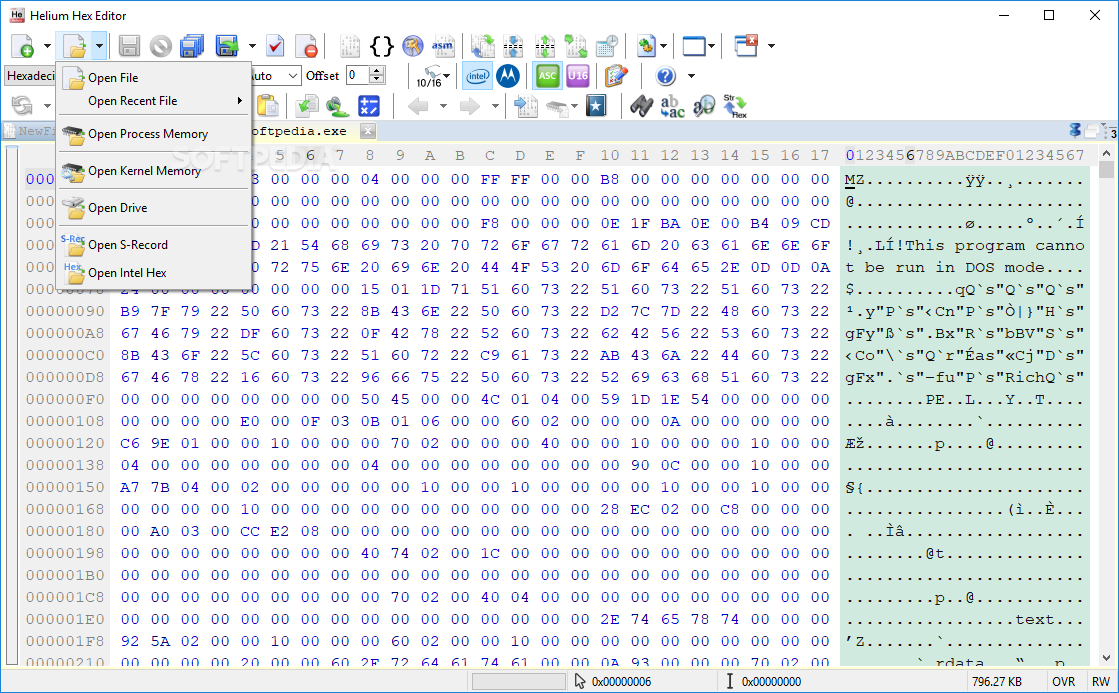This screenshot has height=693, width=1119.
Task: Select Open Intel Hex menu item
Action: (153, 273)
